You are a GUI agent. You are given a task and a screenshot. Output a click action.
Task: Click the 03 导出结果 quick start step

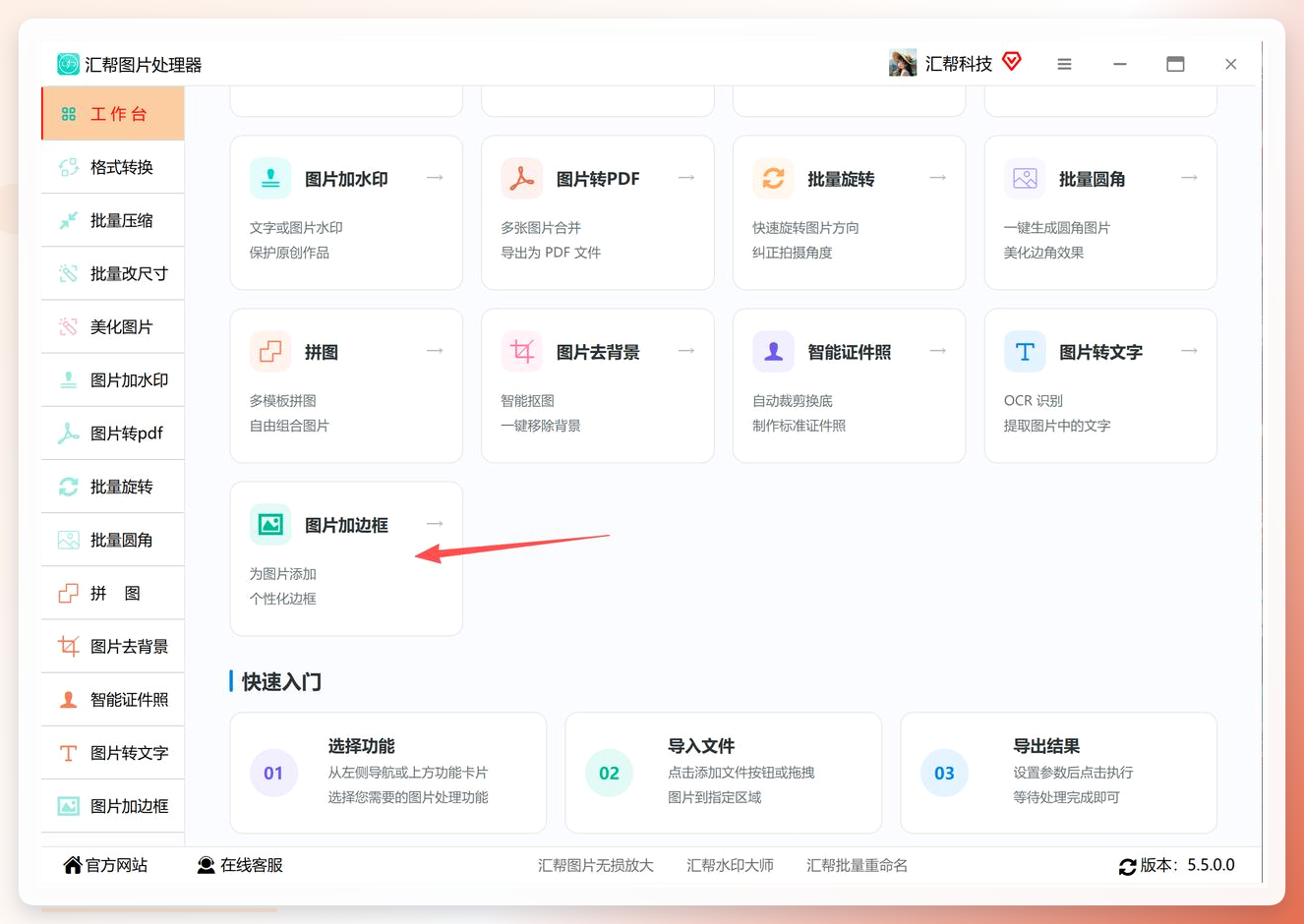[1059, 773]
